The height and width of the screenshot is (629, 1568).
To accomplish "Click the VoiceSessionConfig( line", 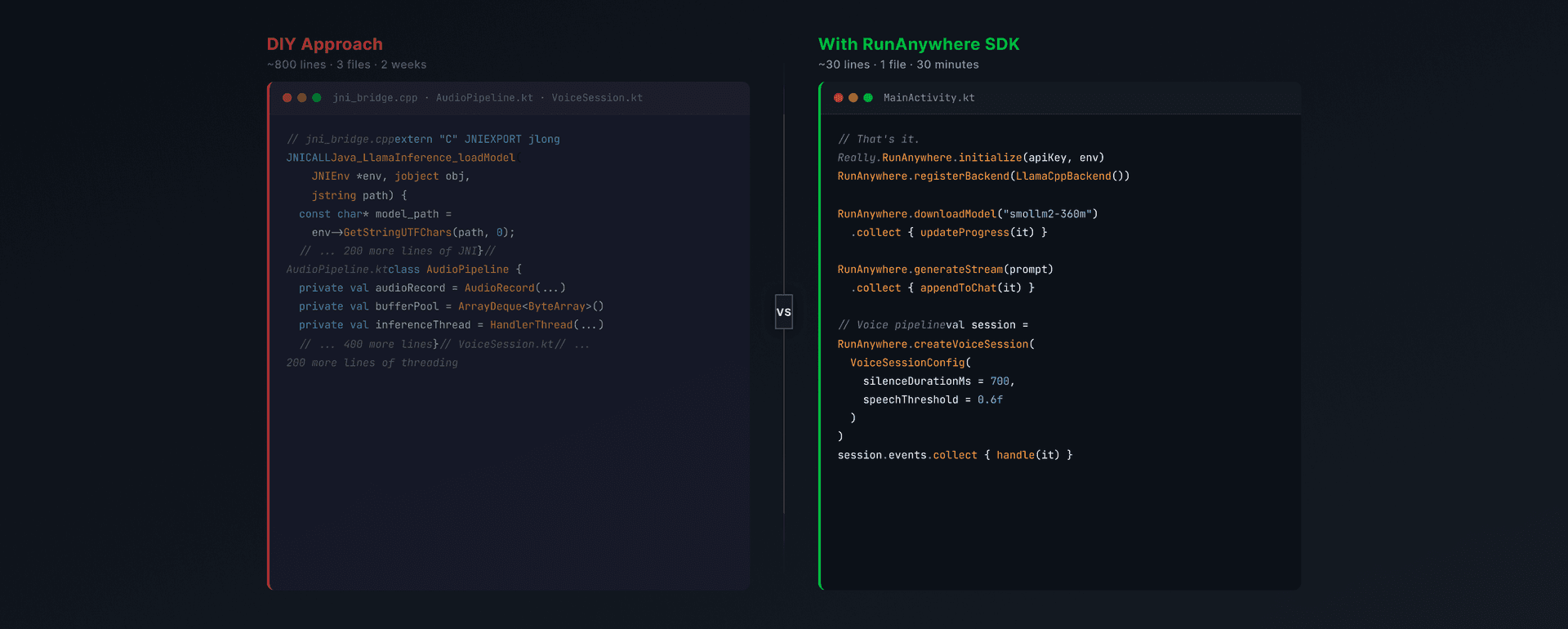I will pos(911,363).
